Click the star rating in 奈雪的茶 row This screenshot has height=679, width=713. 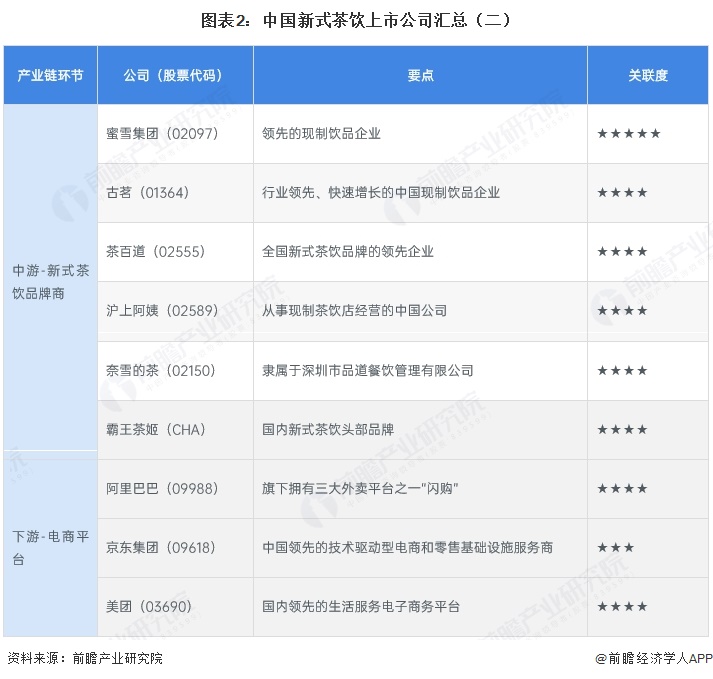coord(622,371)
